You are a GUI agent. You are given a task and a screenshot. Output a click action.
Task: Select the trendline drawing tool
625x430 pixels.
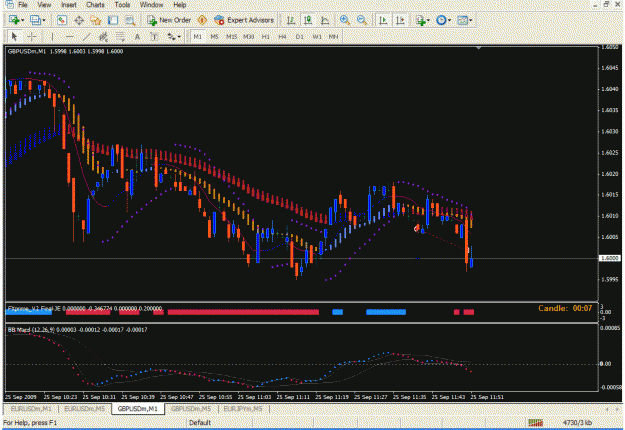pyautogui.click(x=86, y=37)
